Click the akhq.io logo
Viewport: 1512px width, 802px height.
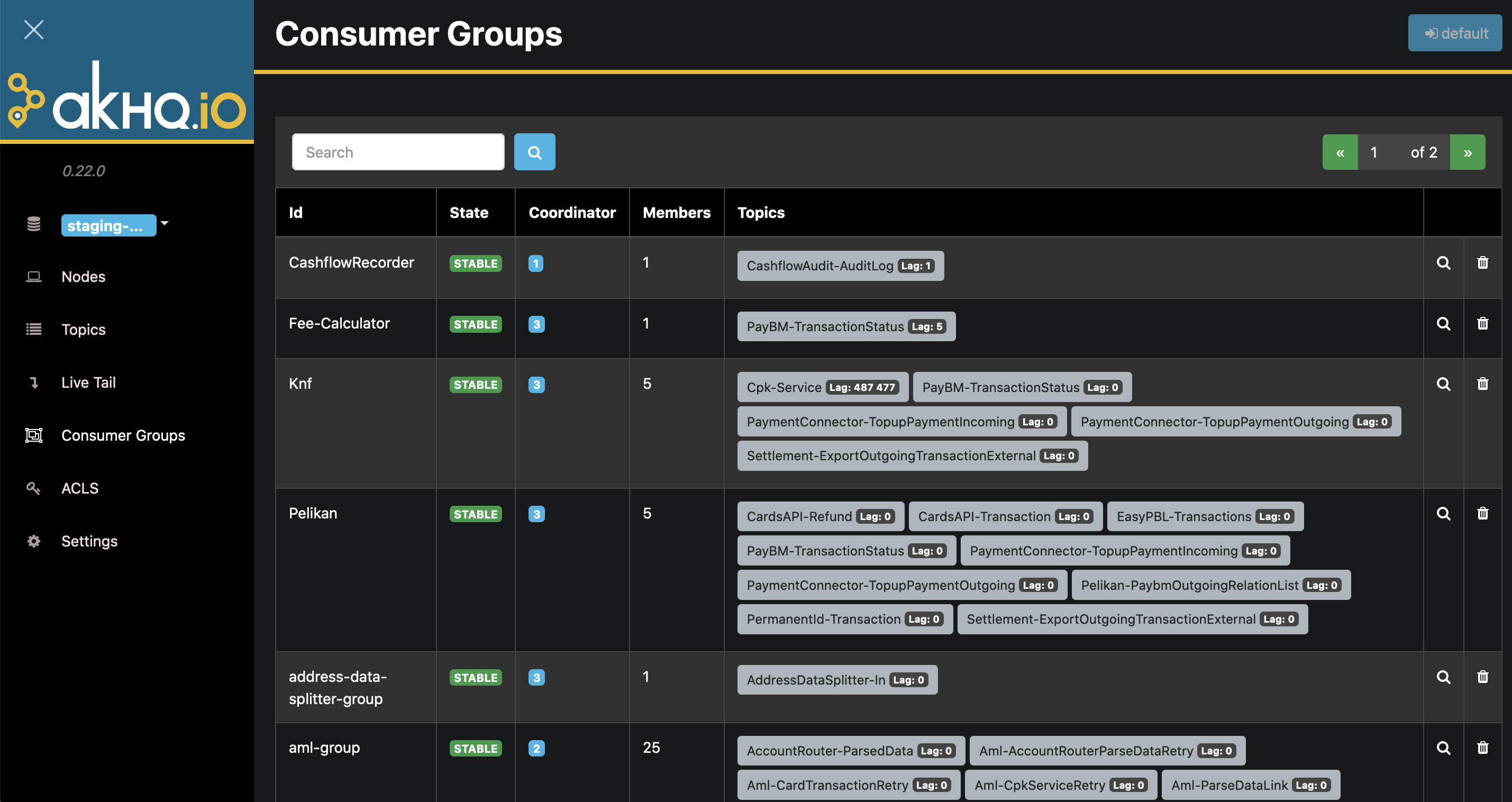[127, 97]
